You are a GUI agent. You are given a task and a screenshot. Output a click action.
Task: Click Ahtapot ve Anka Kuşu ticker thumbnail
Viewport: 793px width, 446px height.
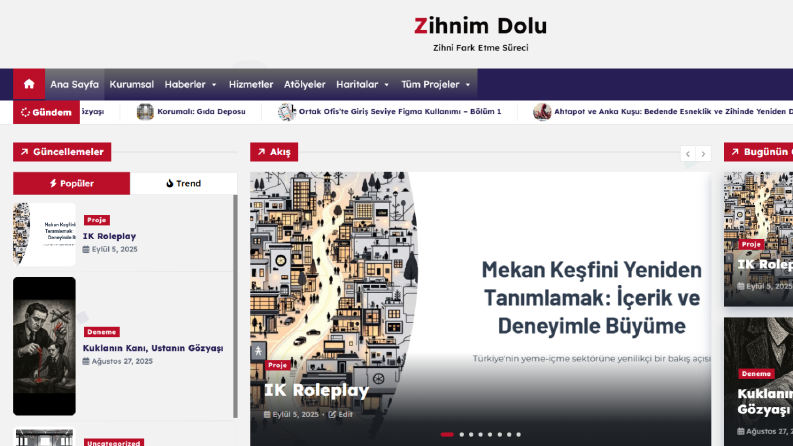[x=542, y=111]
